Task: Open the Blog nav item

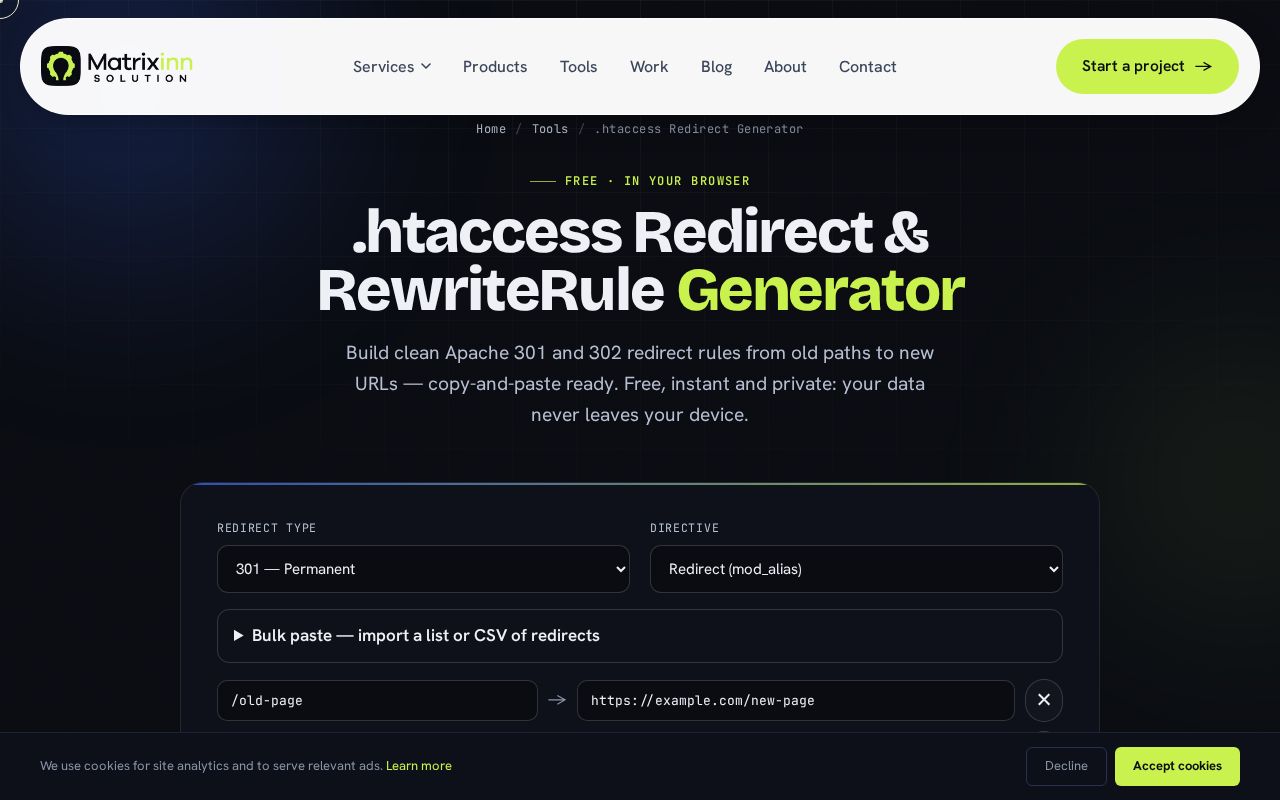Action: click(x=716, y=66)
